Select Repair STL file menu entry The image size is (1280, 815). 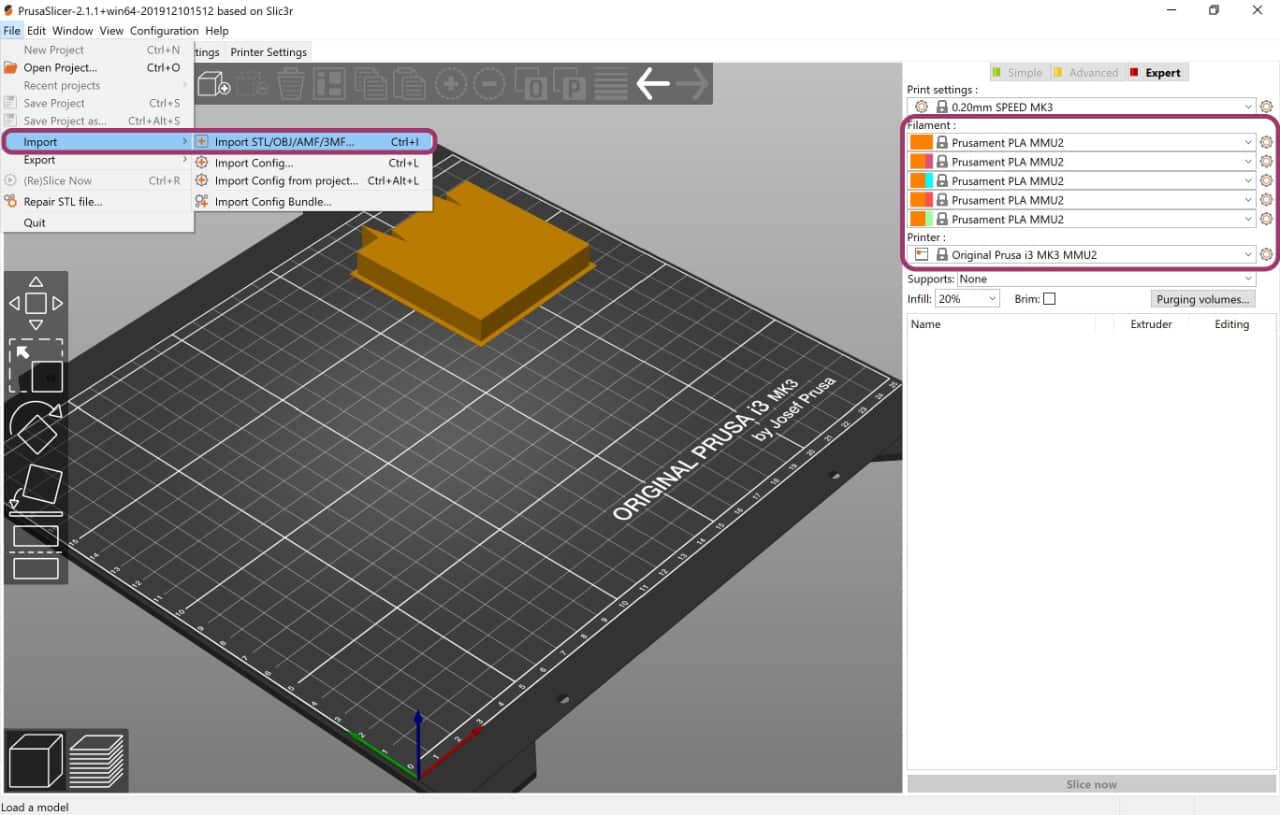pyautogui.click(x=97, y=202)
